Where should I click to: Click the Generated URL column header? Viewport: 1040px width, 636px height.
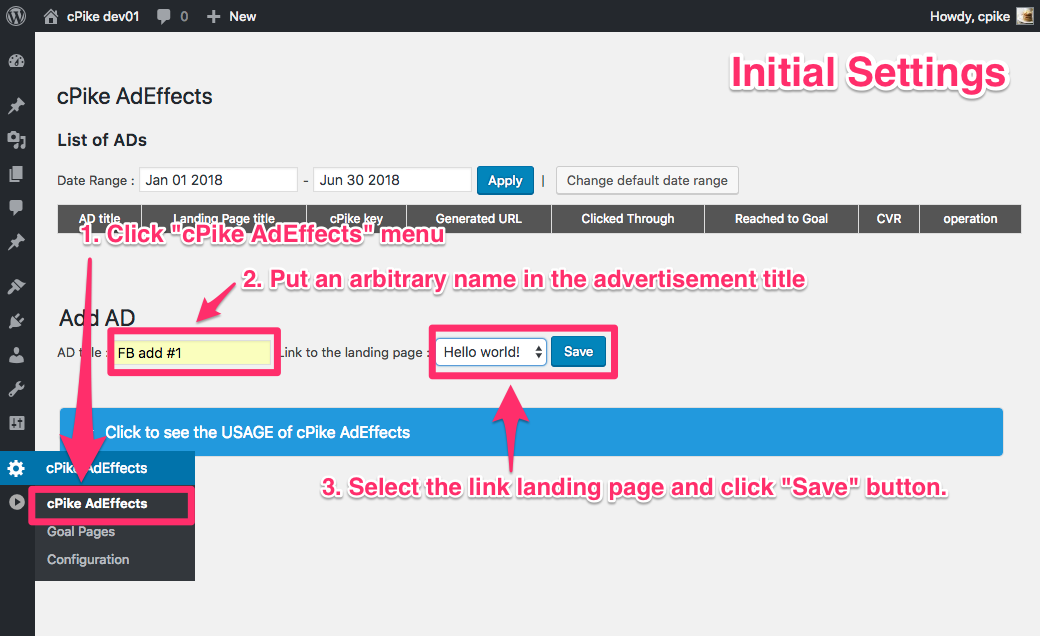point(479,219)
